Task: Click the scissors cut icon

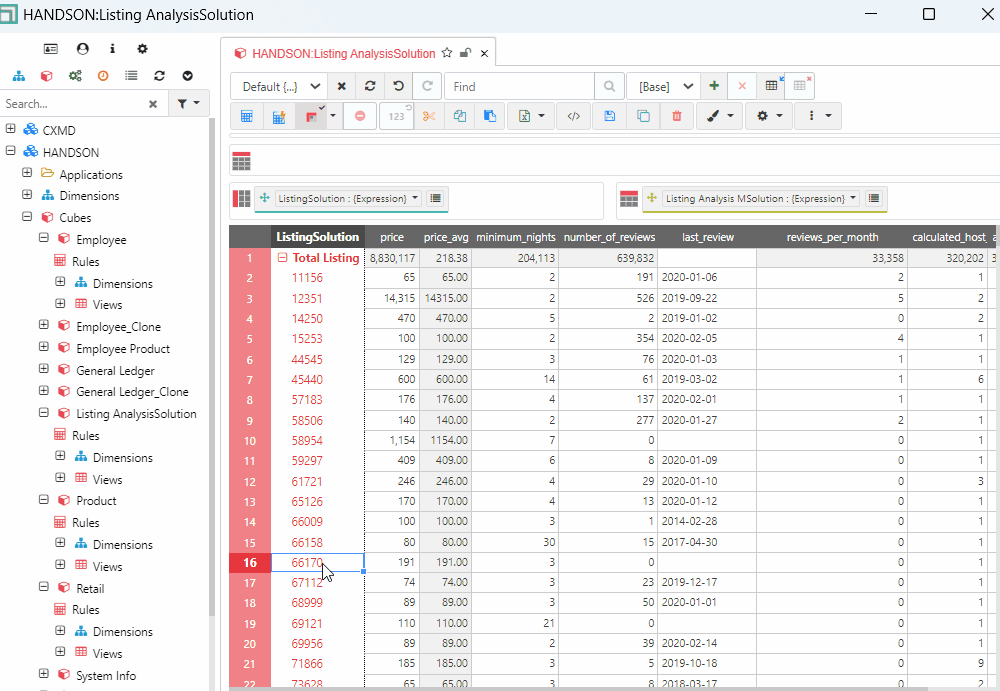Action: (429, 116)
